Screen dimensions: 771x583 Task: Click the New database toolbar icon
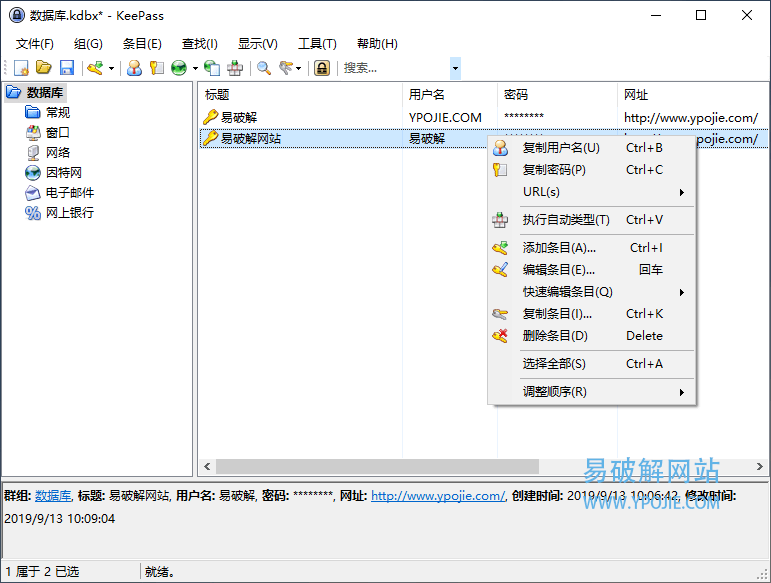pyautogui.click(x=21, y=68)
